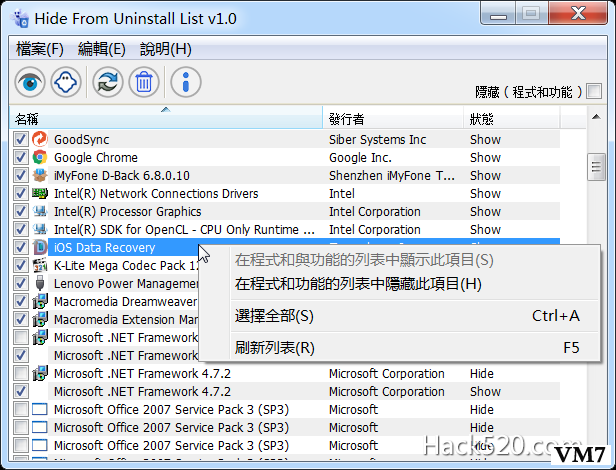Viewport: 616px width, 470px height.
Task: Click publisher Shenzhen iMyFone T...
Action: click(392, 176)
